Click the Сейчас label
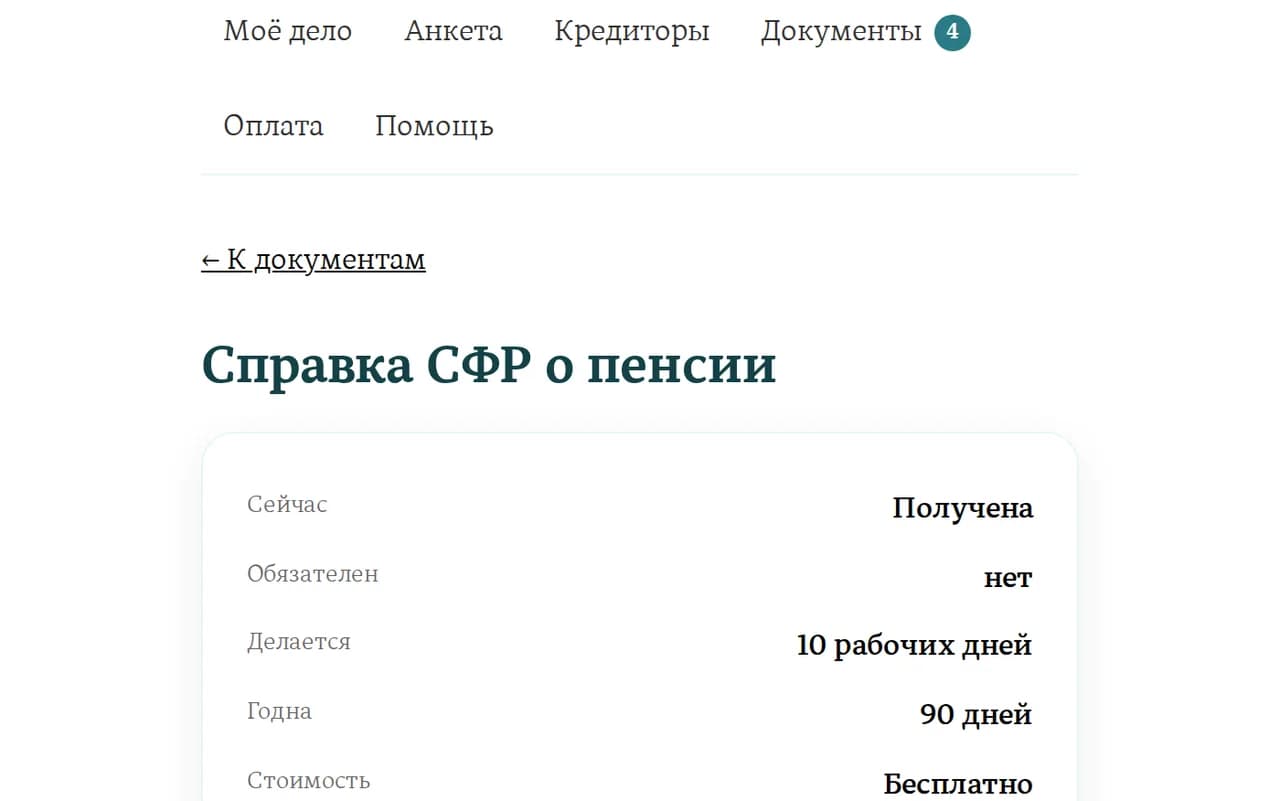Screen dimensions: 1280x801 pos(287,504)
